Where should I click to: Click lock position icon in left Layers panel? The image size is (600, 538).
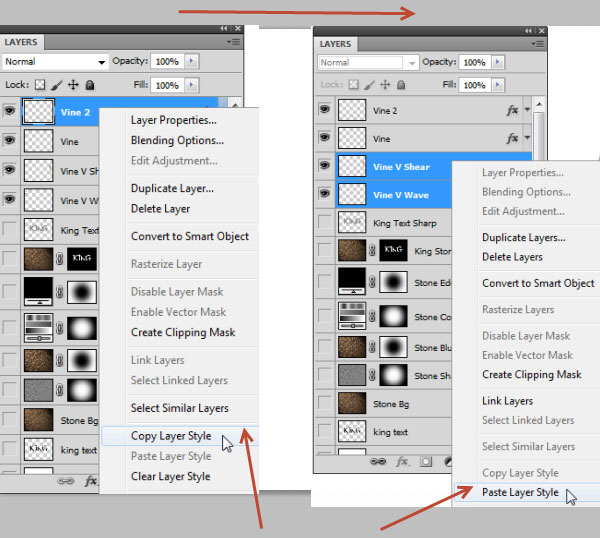[73, 85]
